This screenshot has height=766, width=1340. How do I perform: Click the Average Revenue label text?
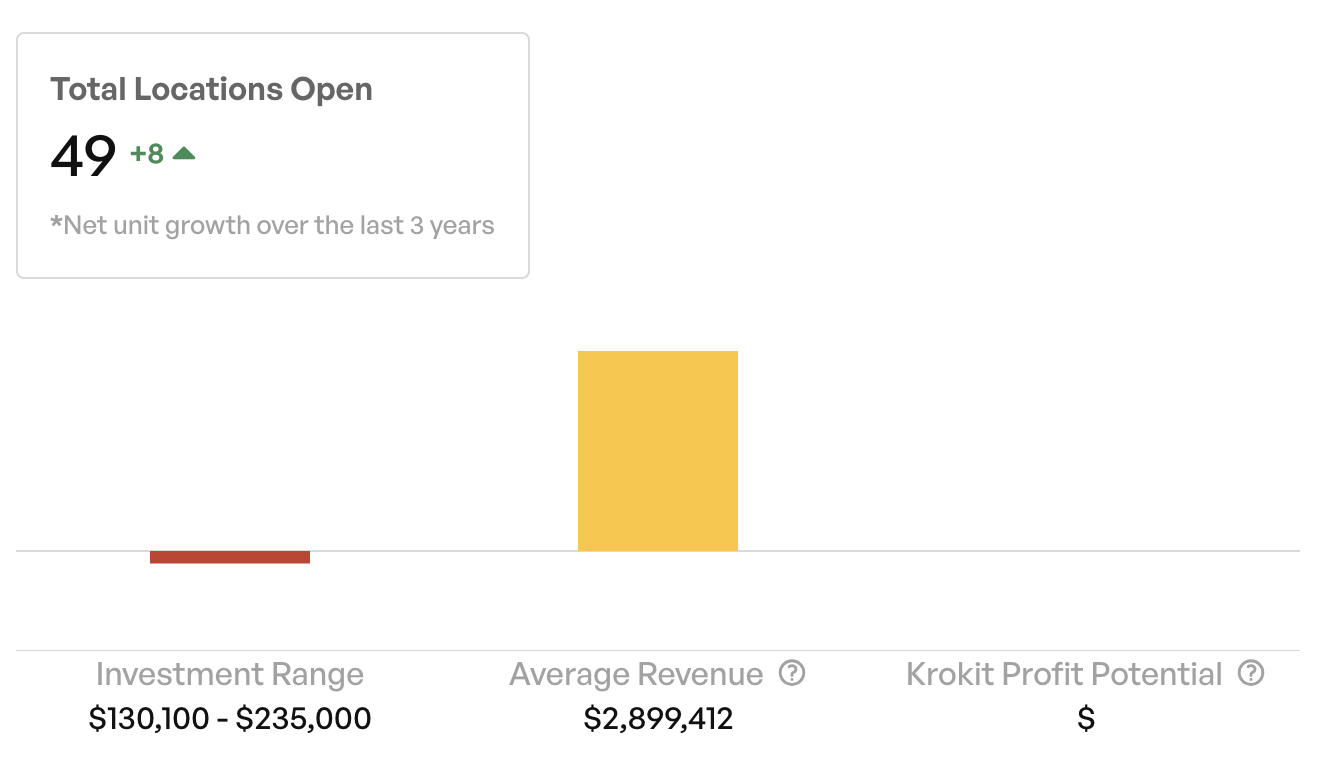(636, 675)
